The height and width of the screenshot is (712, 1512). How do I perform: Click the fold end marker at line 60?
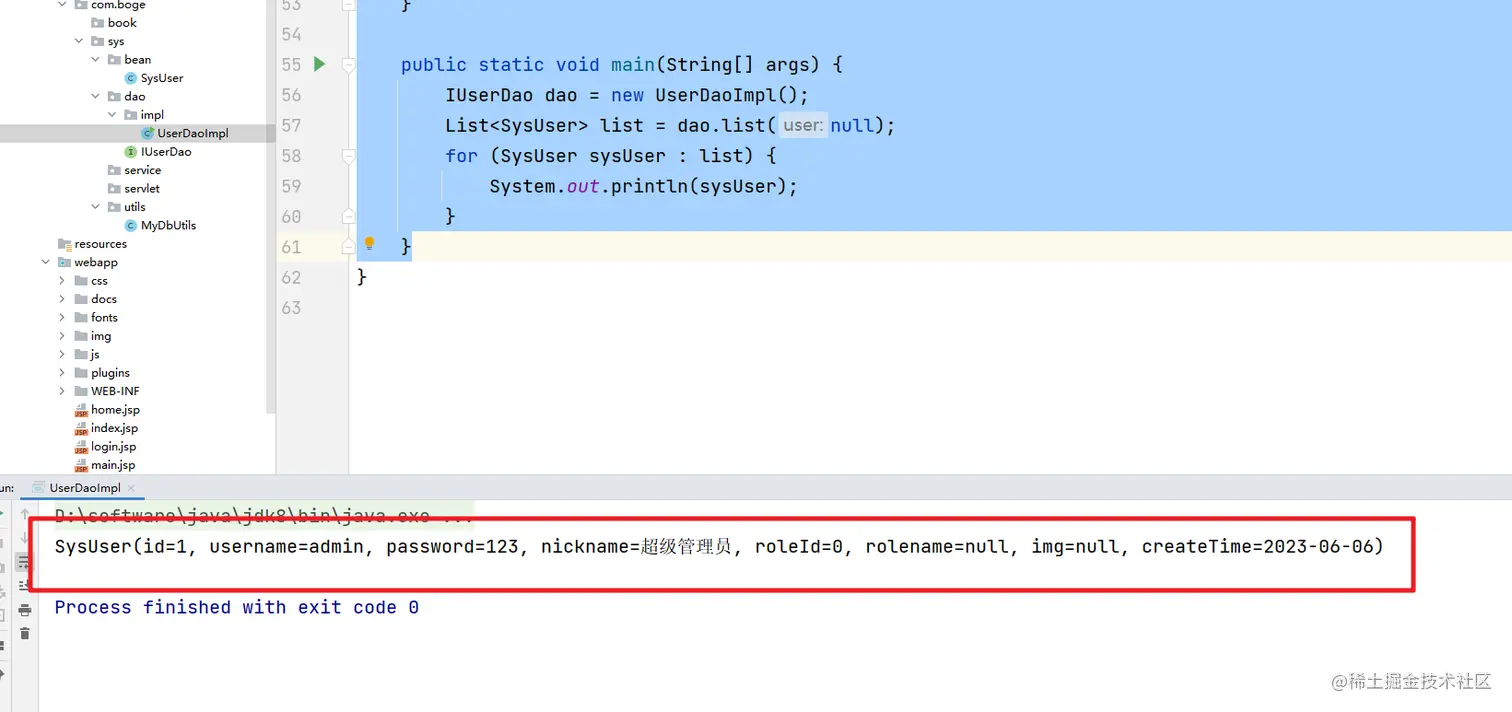tap(349, 216)
